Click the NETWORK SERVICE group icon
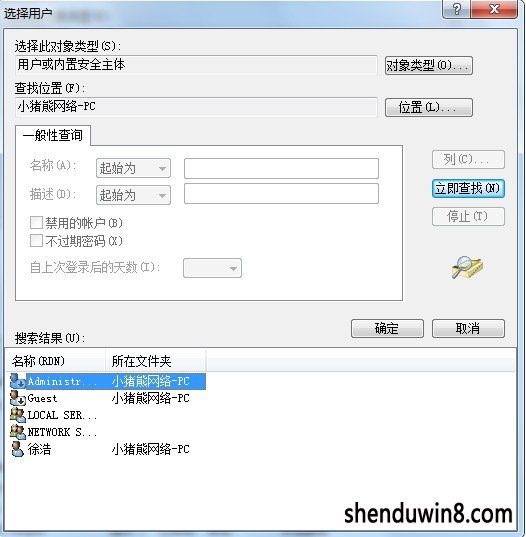Viewport: 526px width, 537px height. pos(17,432)
